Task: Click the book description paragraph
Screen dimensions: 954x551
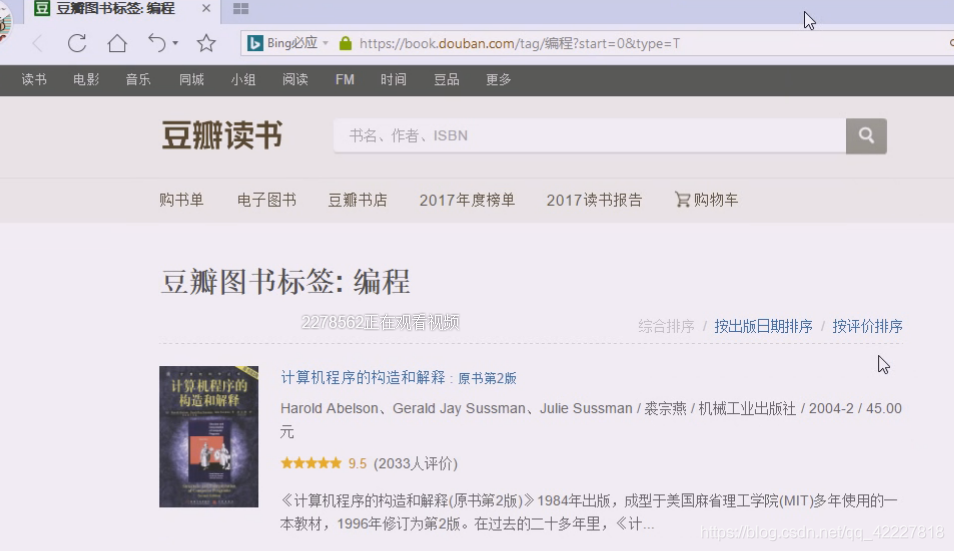Action: point(588,512)
